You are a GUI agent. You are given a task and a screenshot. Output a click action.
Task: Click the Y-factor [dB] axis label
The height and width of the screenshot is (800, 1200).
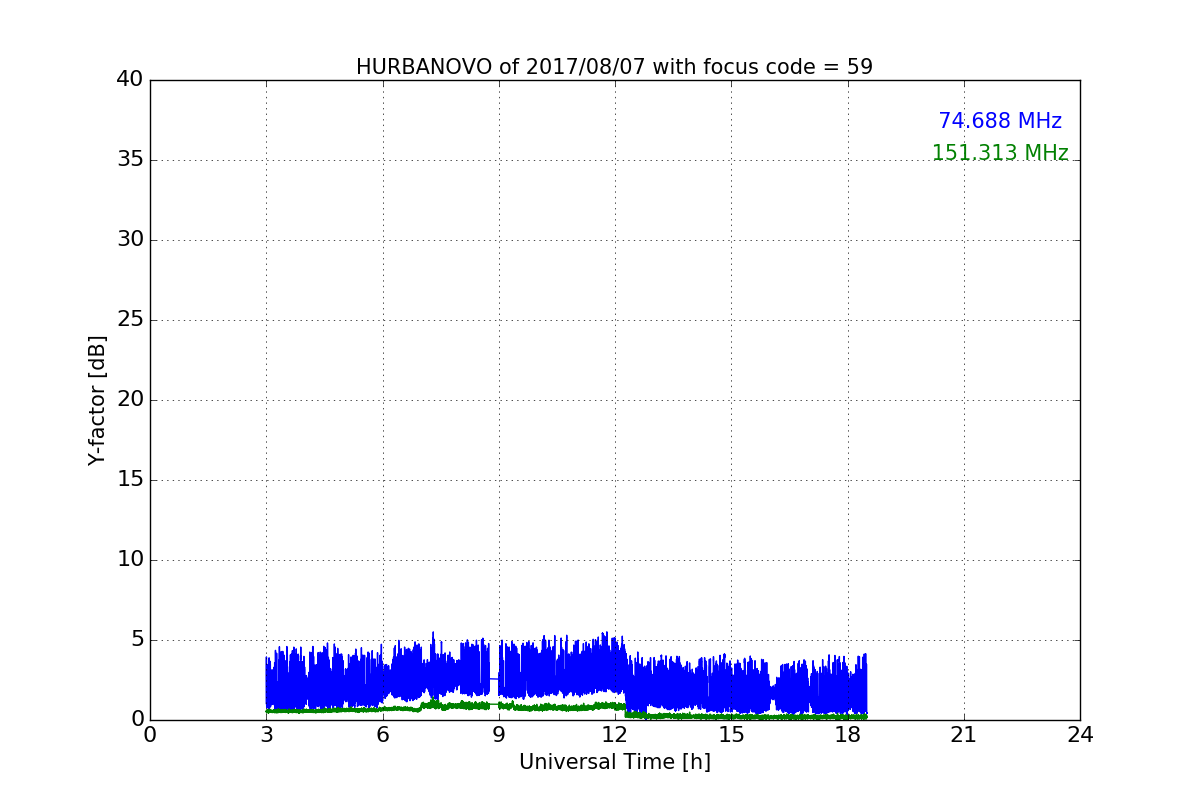[x=97, y=400]
